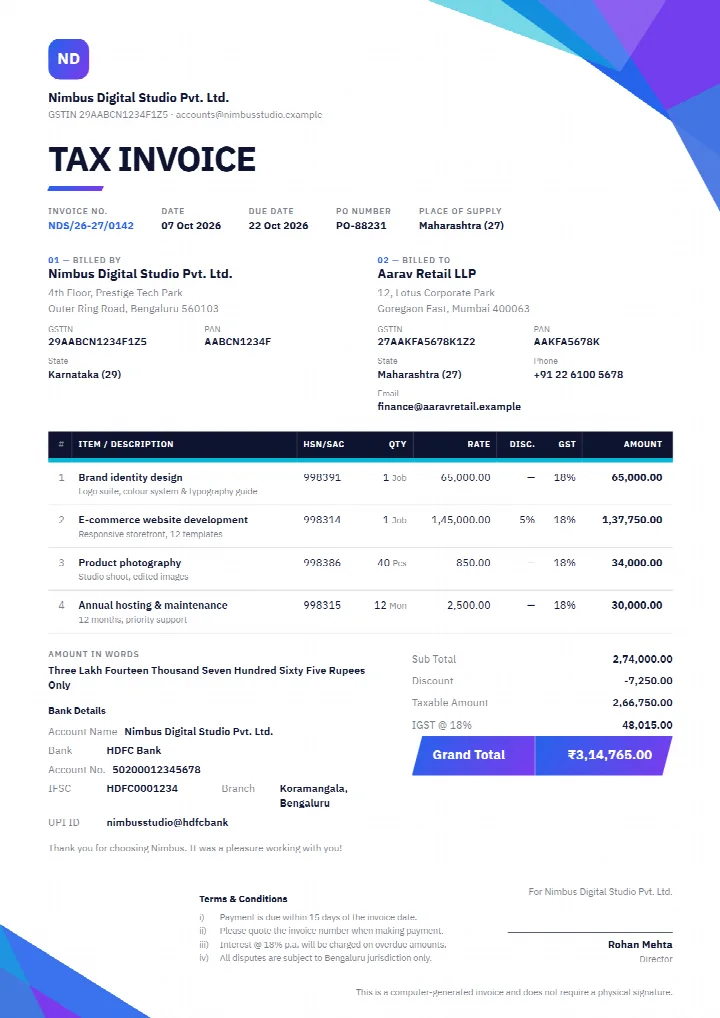The image size is (720, 1018).
Task: Select amount 1,37,750.00
Action: point(632,520)
